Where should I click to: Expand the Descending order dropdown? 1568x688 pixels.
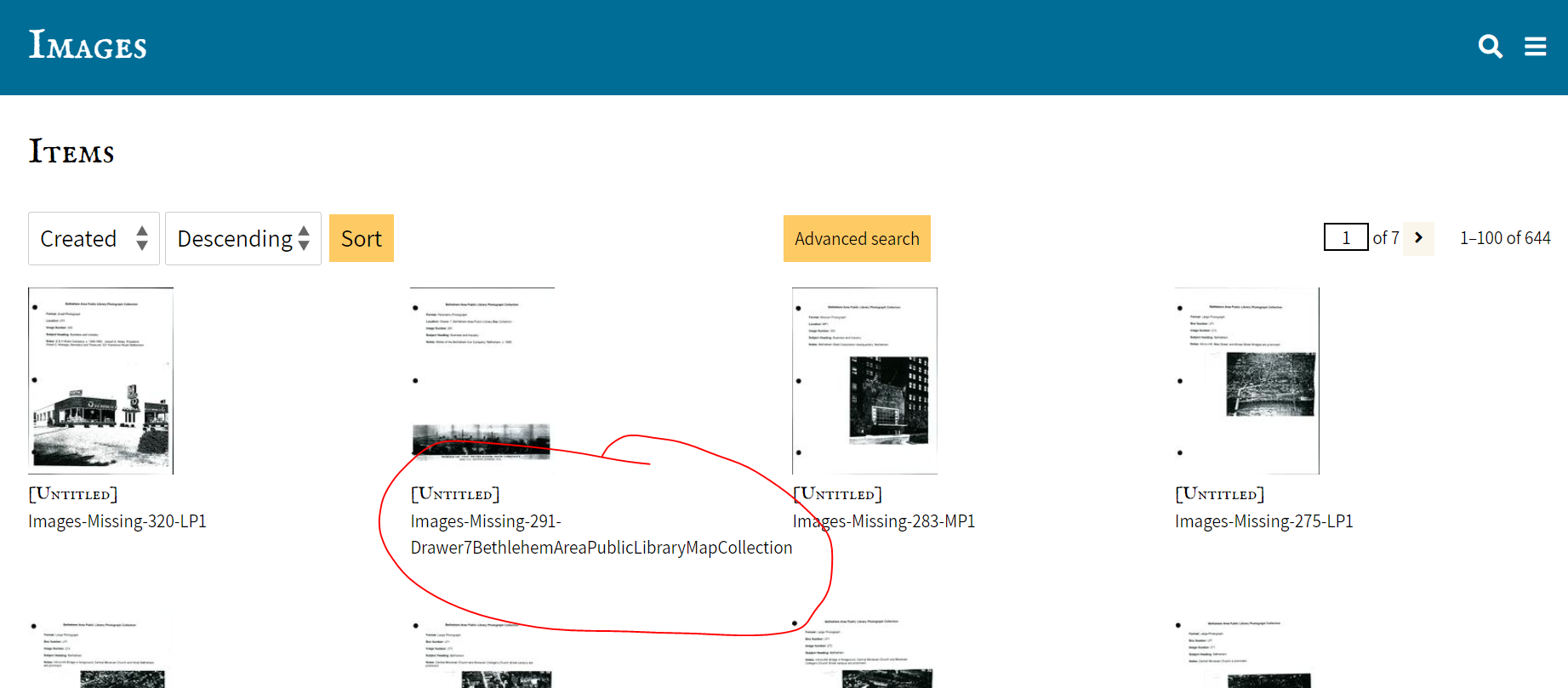(242, 239)
